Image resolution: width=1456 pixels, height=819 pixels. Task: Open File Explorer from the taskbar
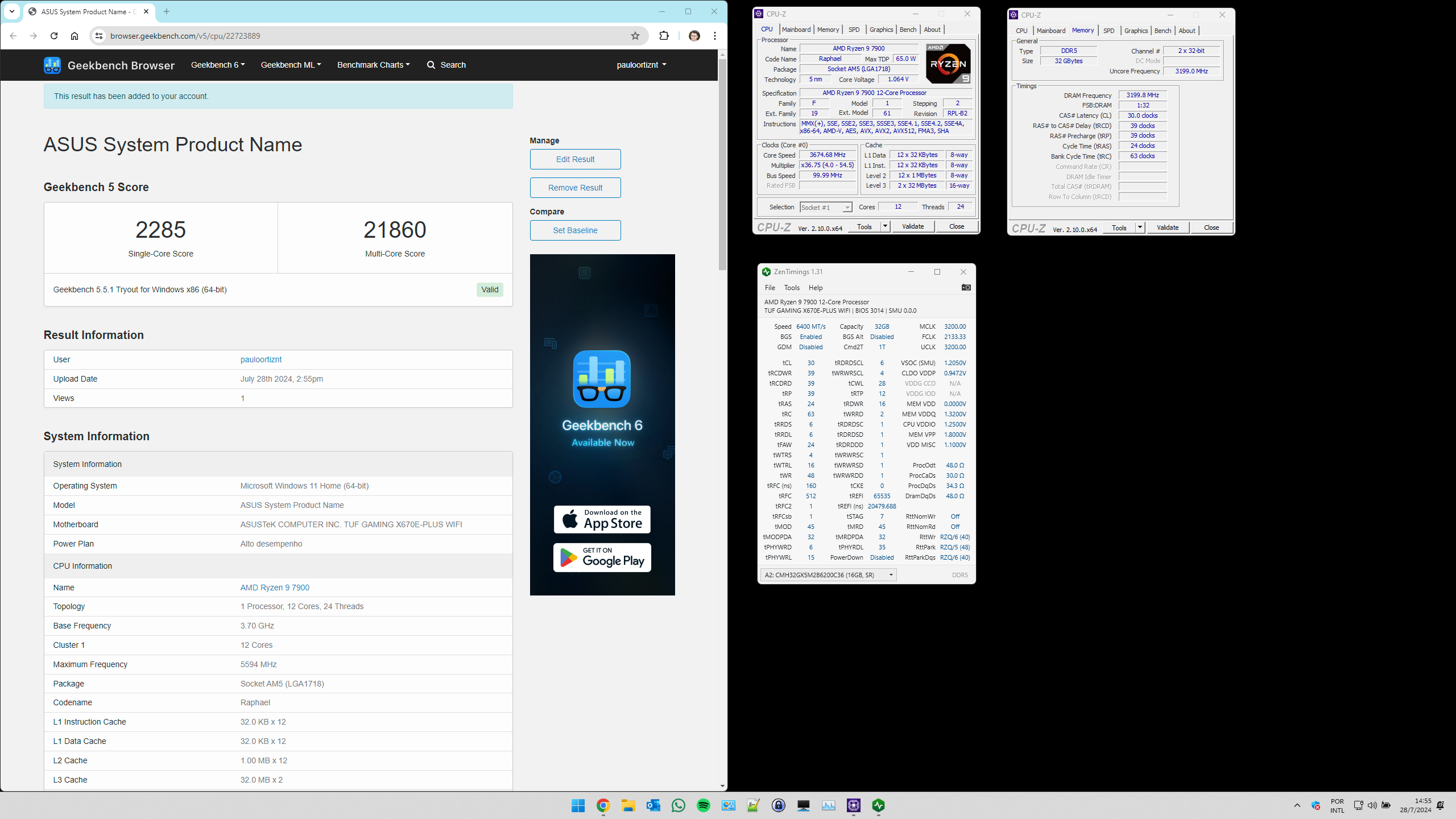tap(628, 805)
